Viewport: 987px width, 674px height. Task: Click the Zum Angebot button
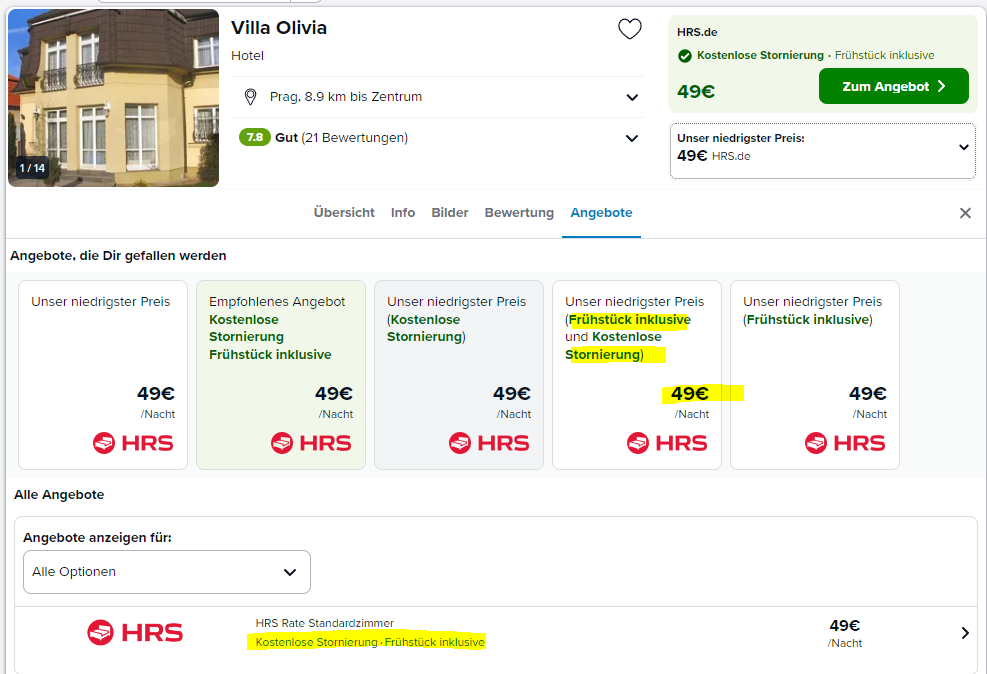pos(893,86)
